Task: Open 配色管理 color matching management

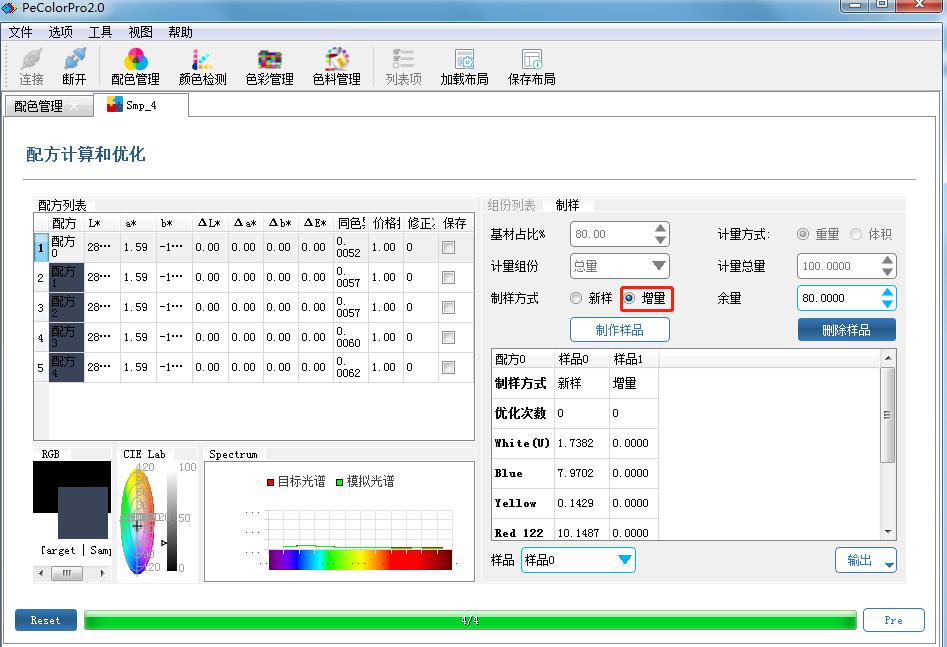Action: [135, 66]
